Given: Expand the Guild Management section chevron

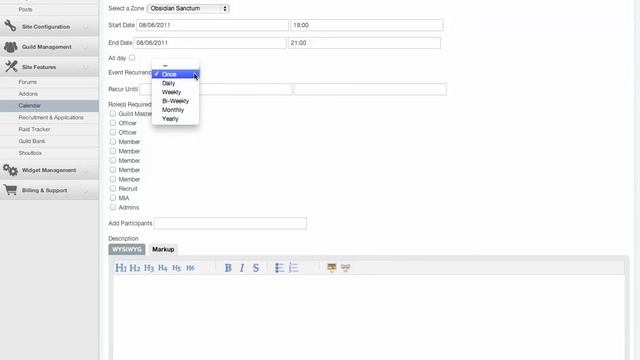Looking at the screenshot, I should (86, 47).
